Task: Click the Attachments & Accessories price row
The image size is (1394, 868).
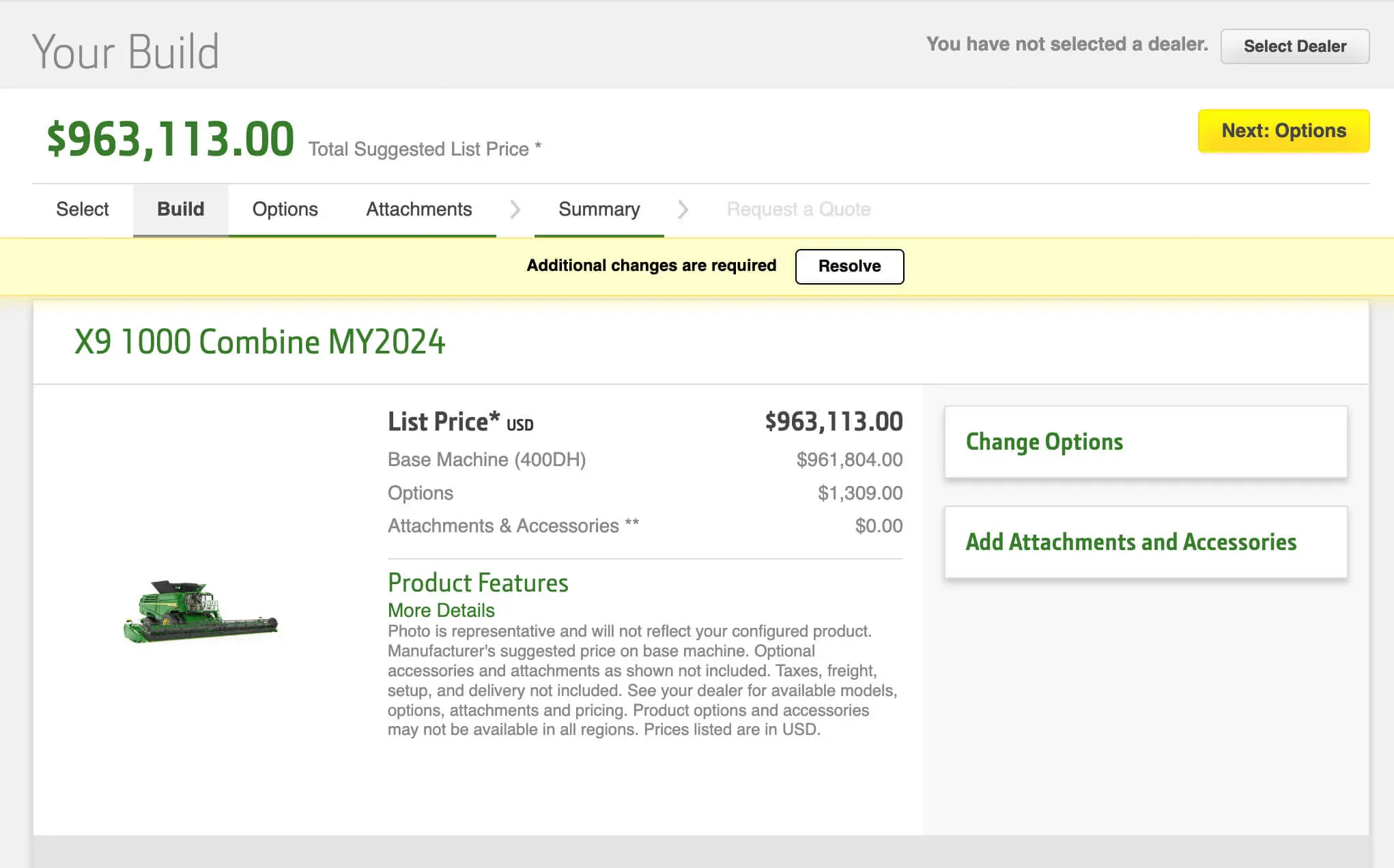Action: point(644,525)
